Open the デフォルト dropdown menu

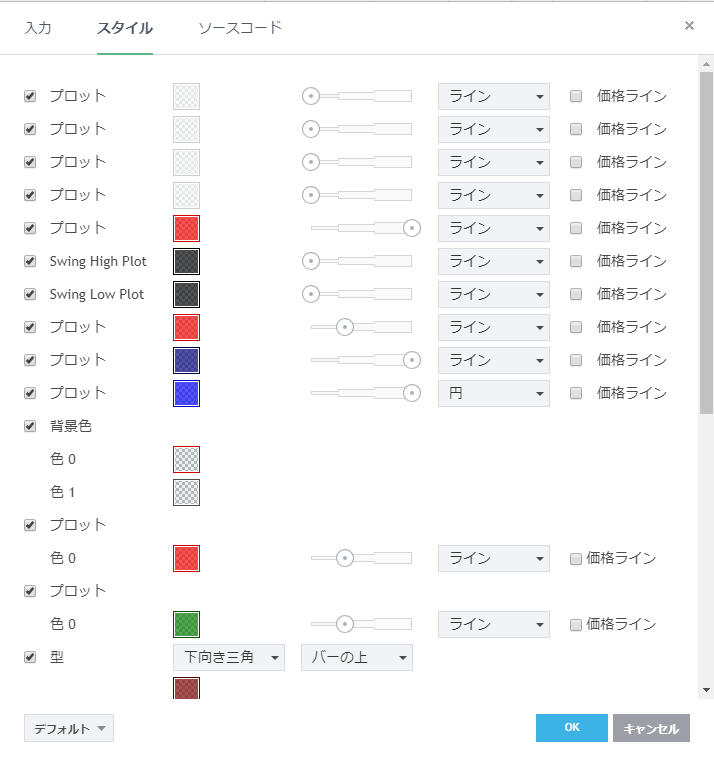tap(69, 729)
